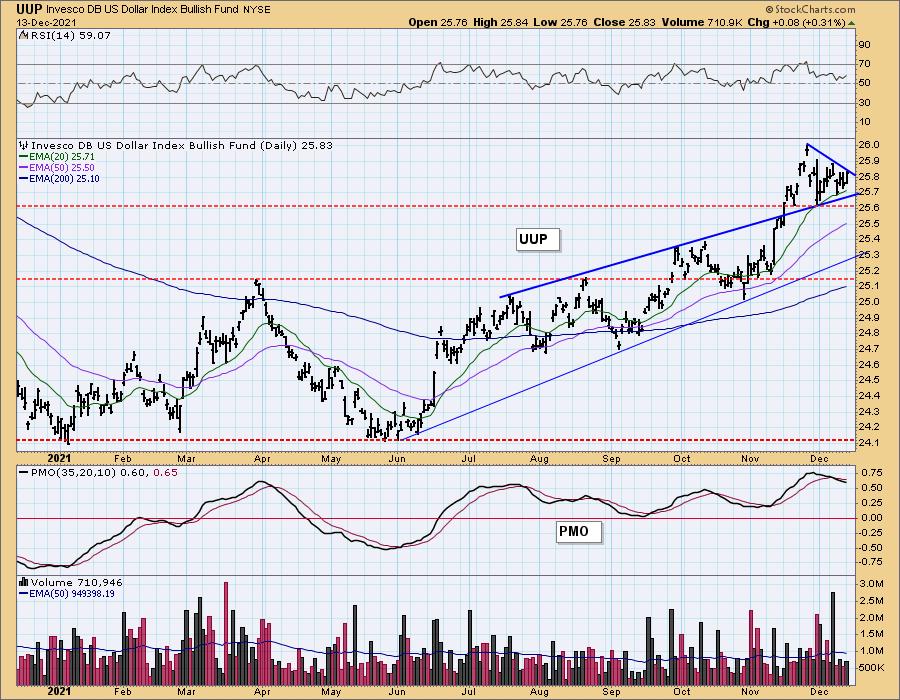Click the PMO -0.75 axis label
This screenshot has width=900, height=700.
coord(870,562)
